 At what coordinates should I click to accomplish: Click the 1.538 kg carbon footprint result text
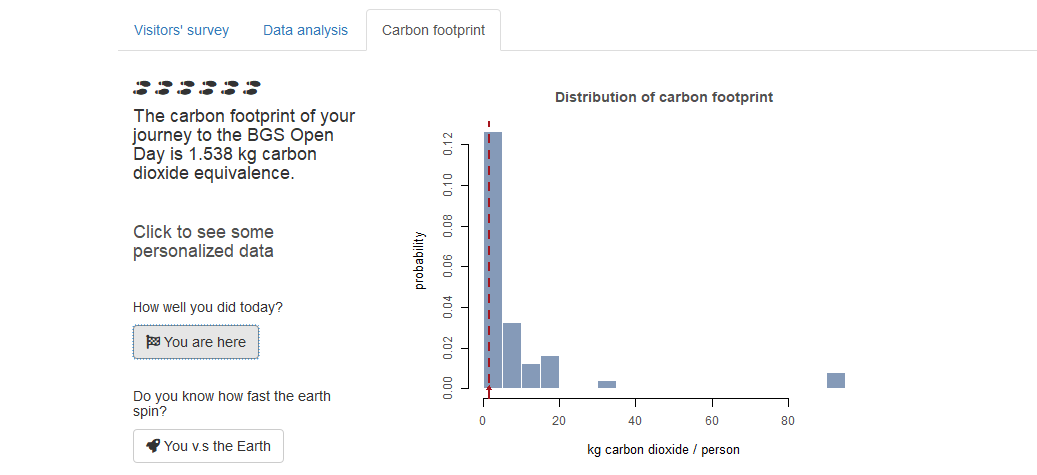coord(243,145)
